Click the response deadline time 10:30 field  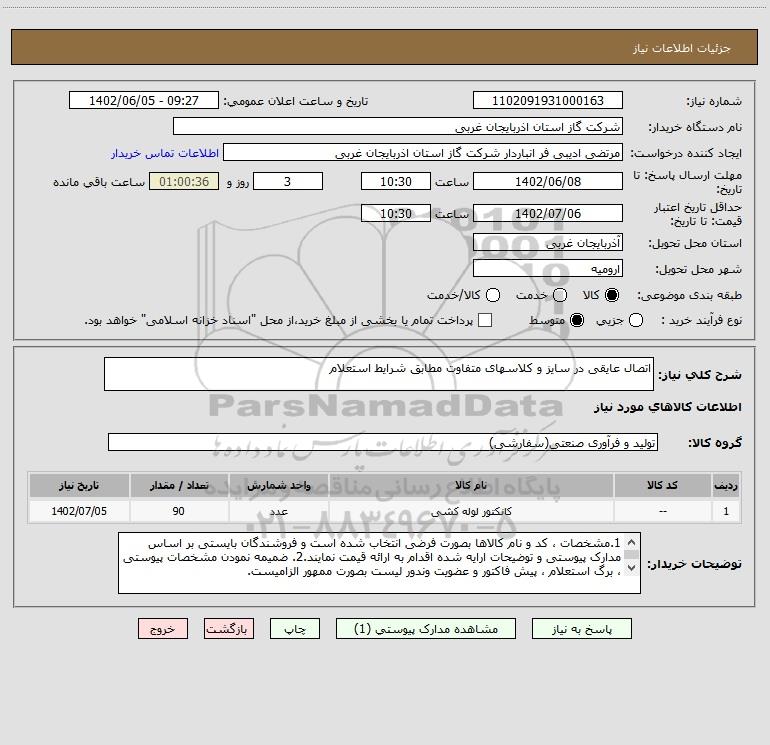click(396, 181)
